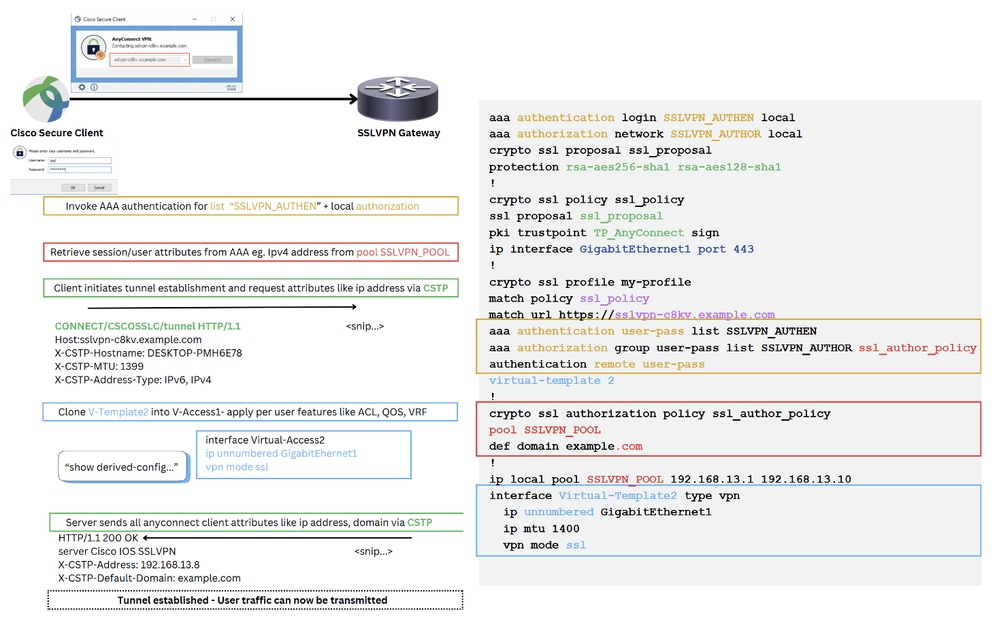Focus the Username input field
The width and height of the screenshot is (999, 625).
[80, 161]
